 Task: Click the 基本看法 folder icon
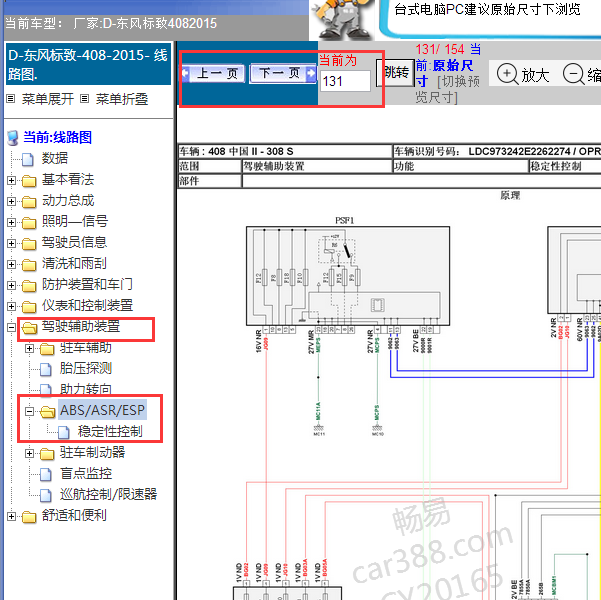[29, 180]
